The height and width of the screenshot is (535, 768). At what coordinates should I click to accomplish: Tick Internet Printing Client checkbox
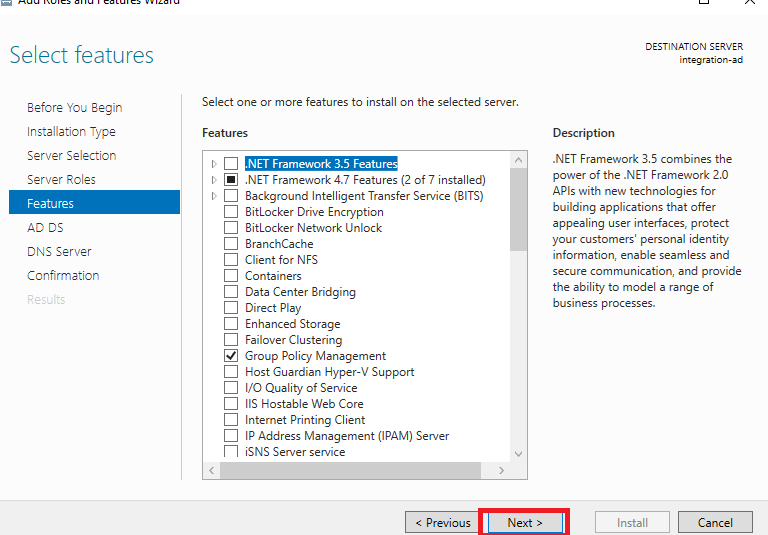pyautogui.click(x=231, y=420)
